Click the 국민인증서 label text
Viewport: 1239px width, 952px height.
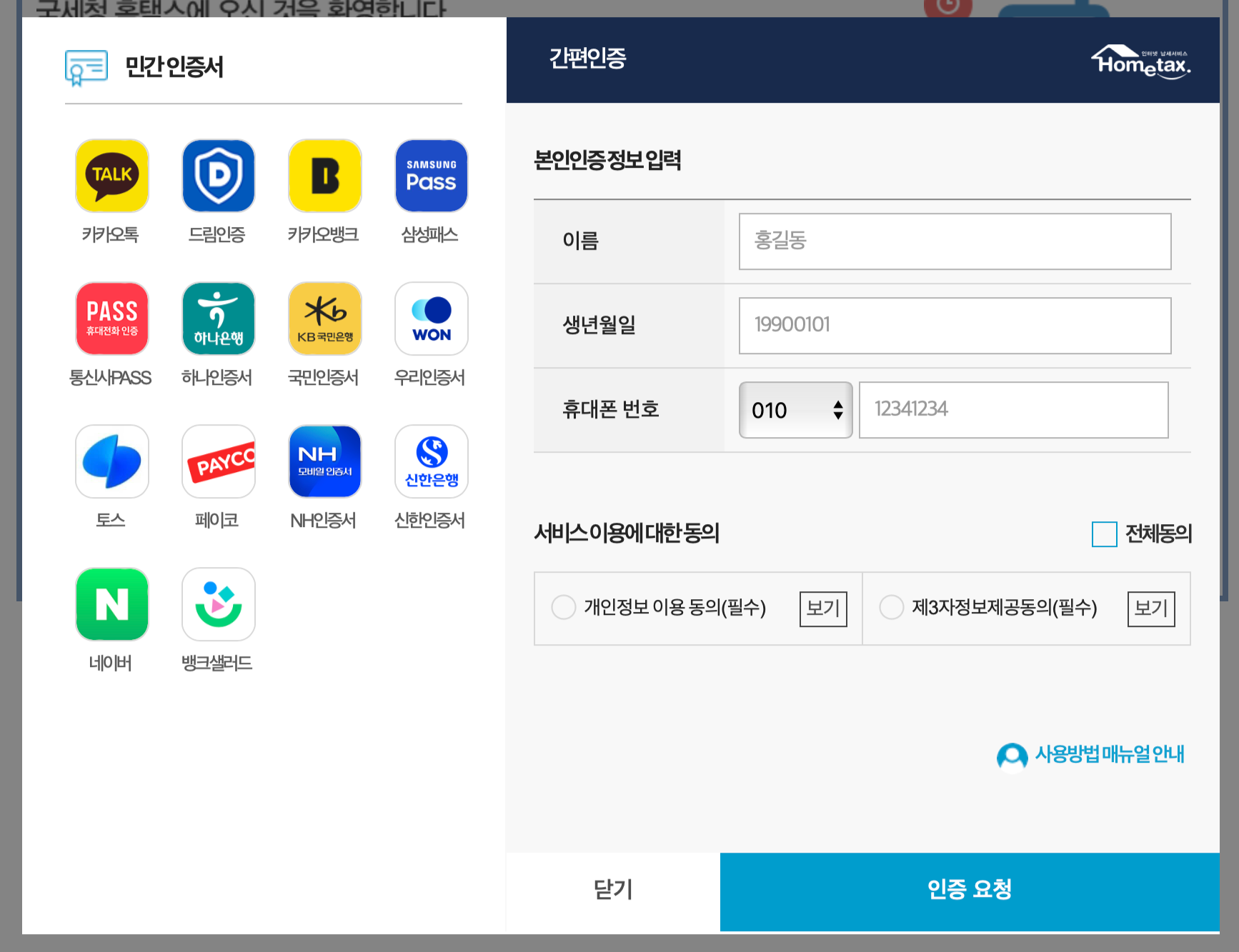(323, 377)
